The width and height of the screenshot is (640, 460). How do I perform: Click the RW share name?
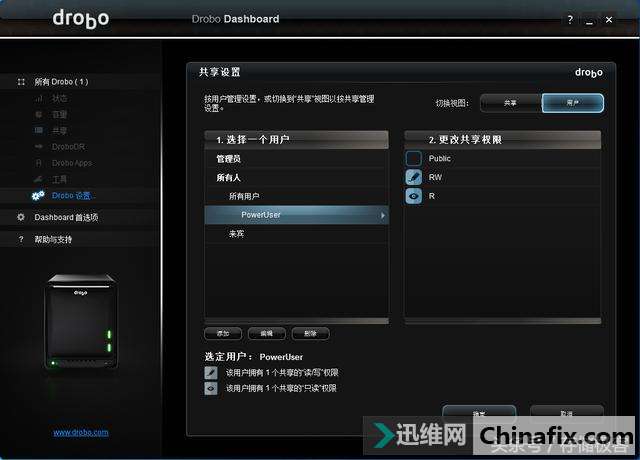click(x=435, y=177)
